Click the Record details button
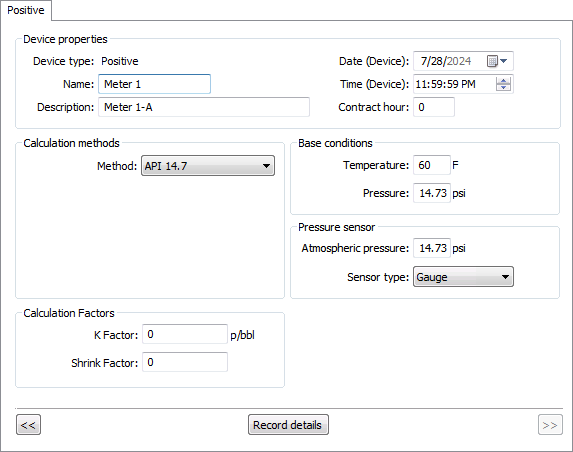The image size is (573, 452). (288, 425)
